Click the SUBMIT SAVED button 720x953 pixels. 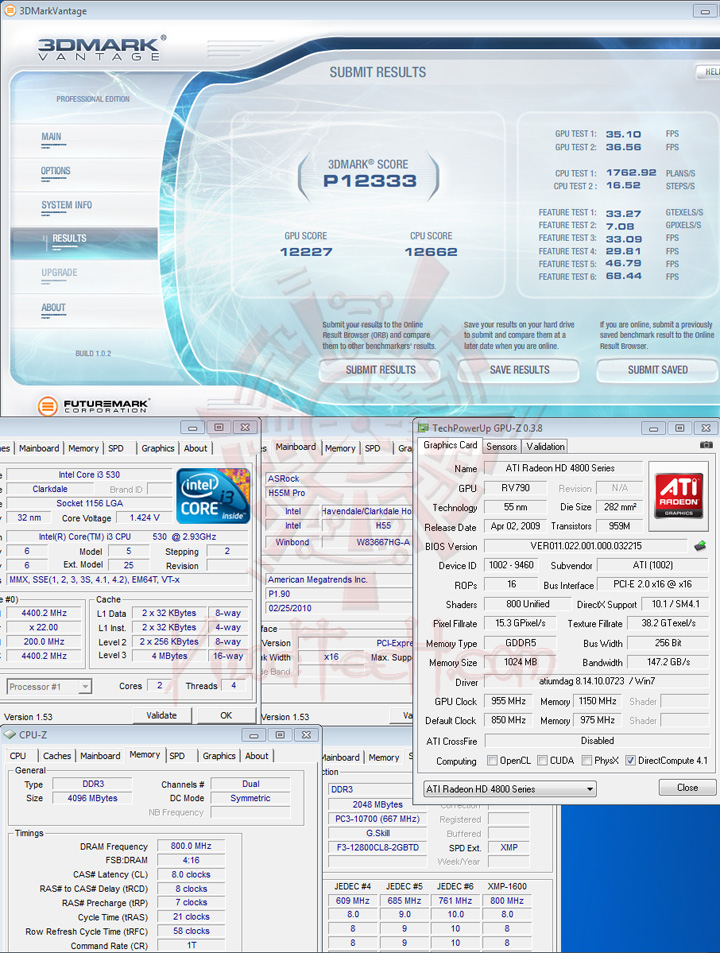(657, 370)
